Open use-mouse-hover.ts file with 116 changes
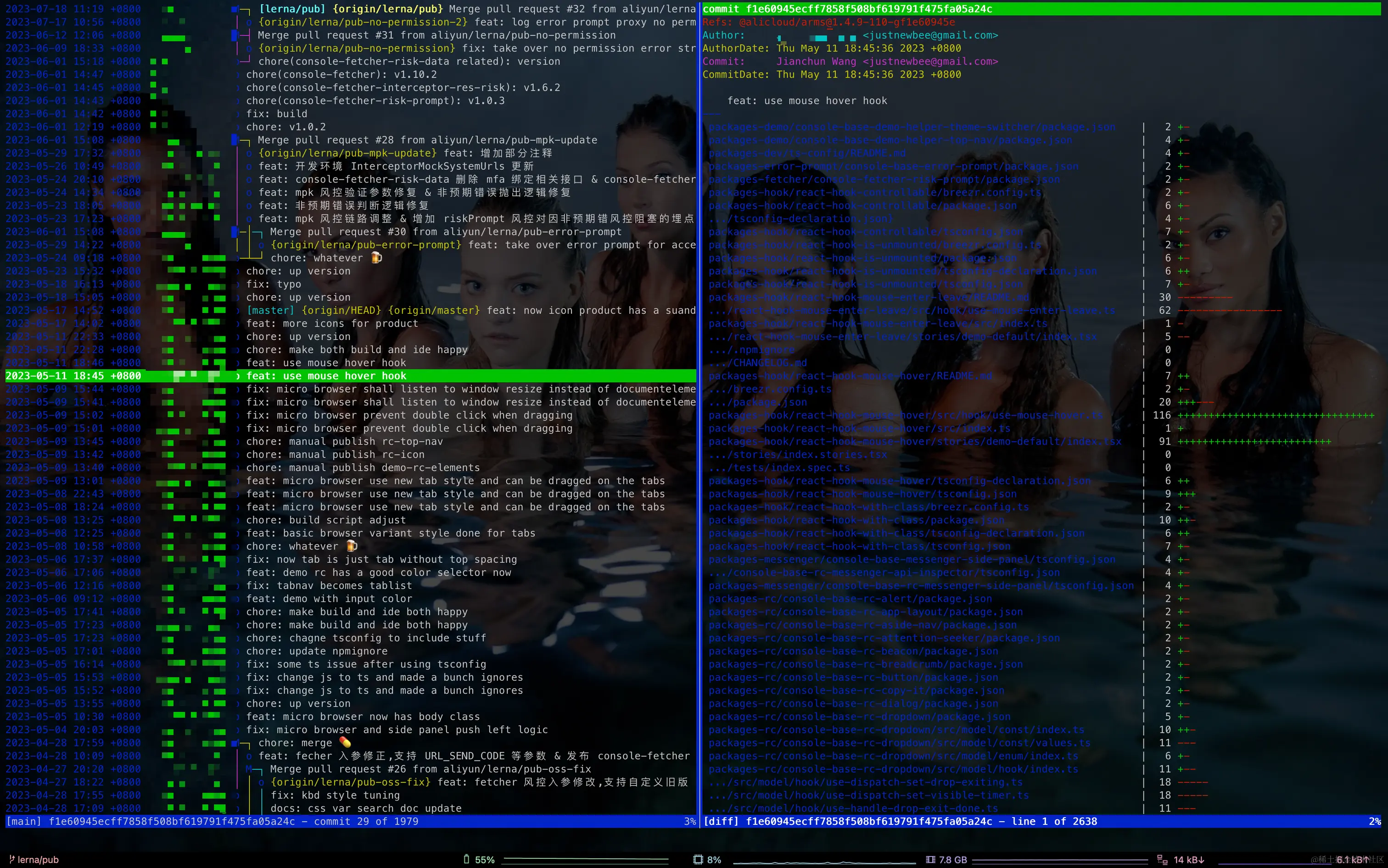The image size is (1388, 868). click(x=905, y=415)
